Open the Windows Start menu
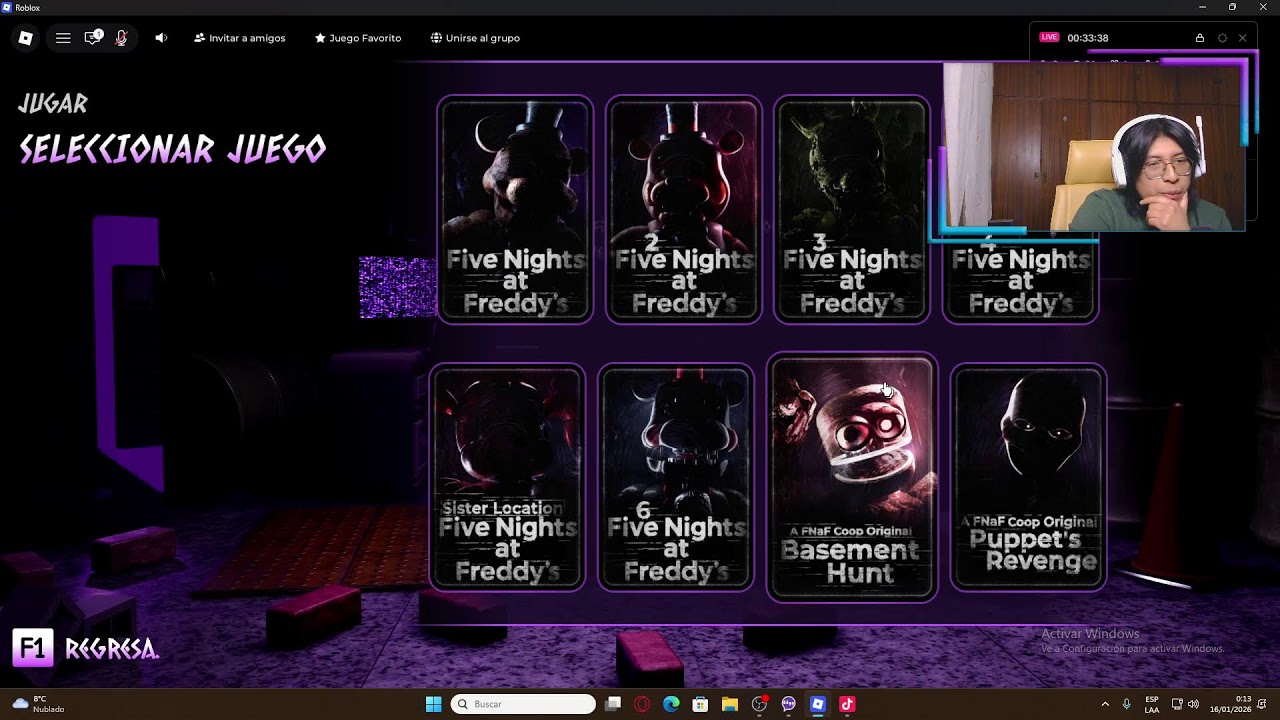 pos(434,704)
